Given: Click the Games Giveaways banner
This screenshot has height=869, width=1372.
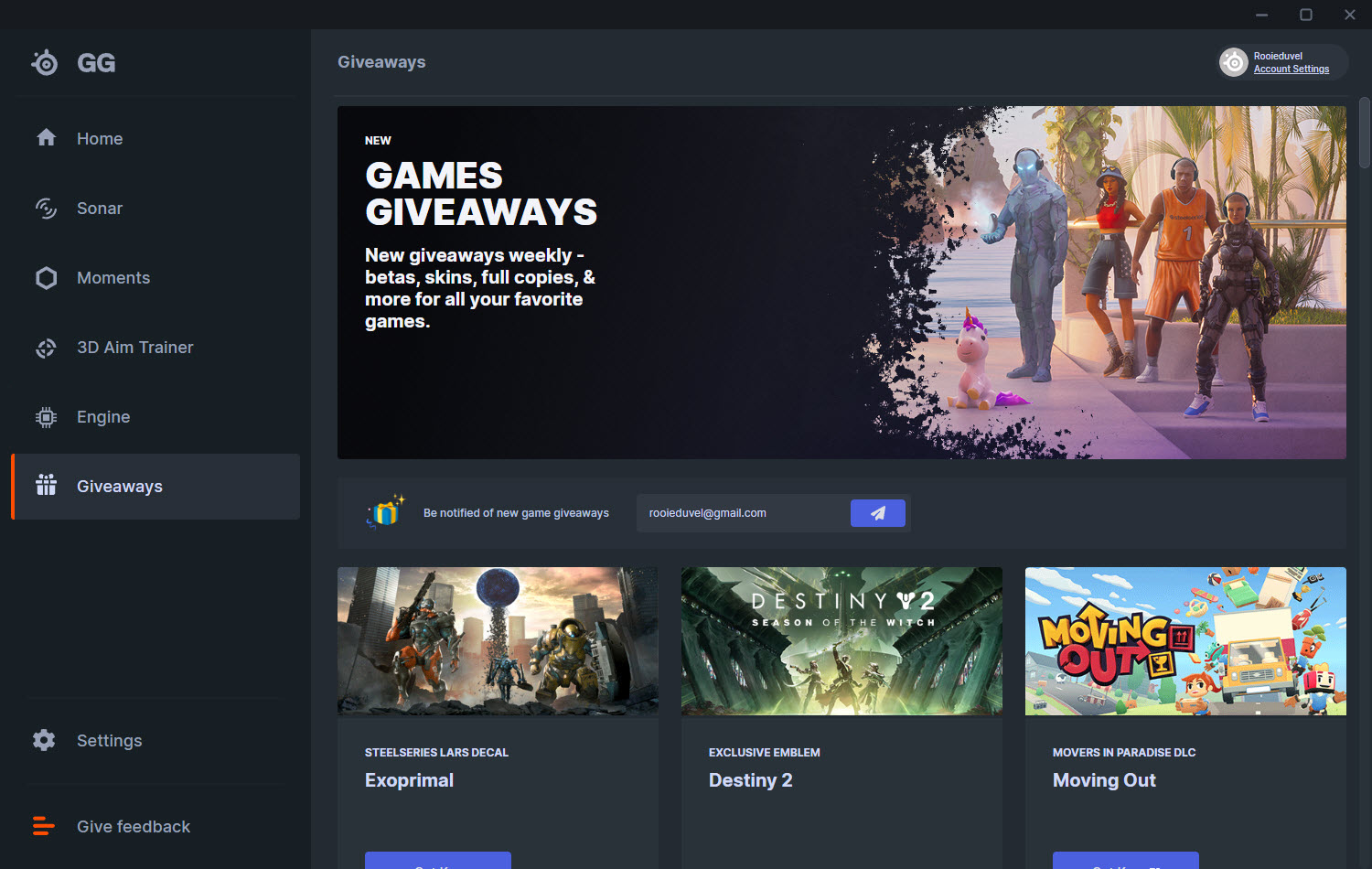Looking at the screenshot, I should pyautogui.click(x=841, y=282).
